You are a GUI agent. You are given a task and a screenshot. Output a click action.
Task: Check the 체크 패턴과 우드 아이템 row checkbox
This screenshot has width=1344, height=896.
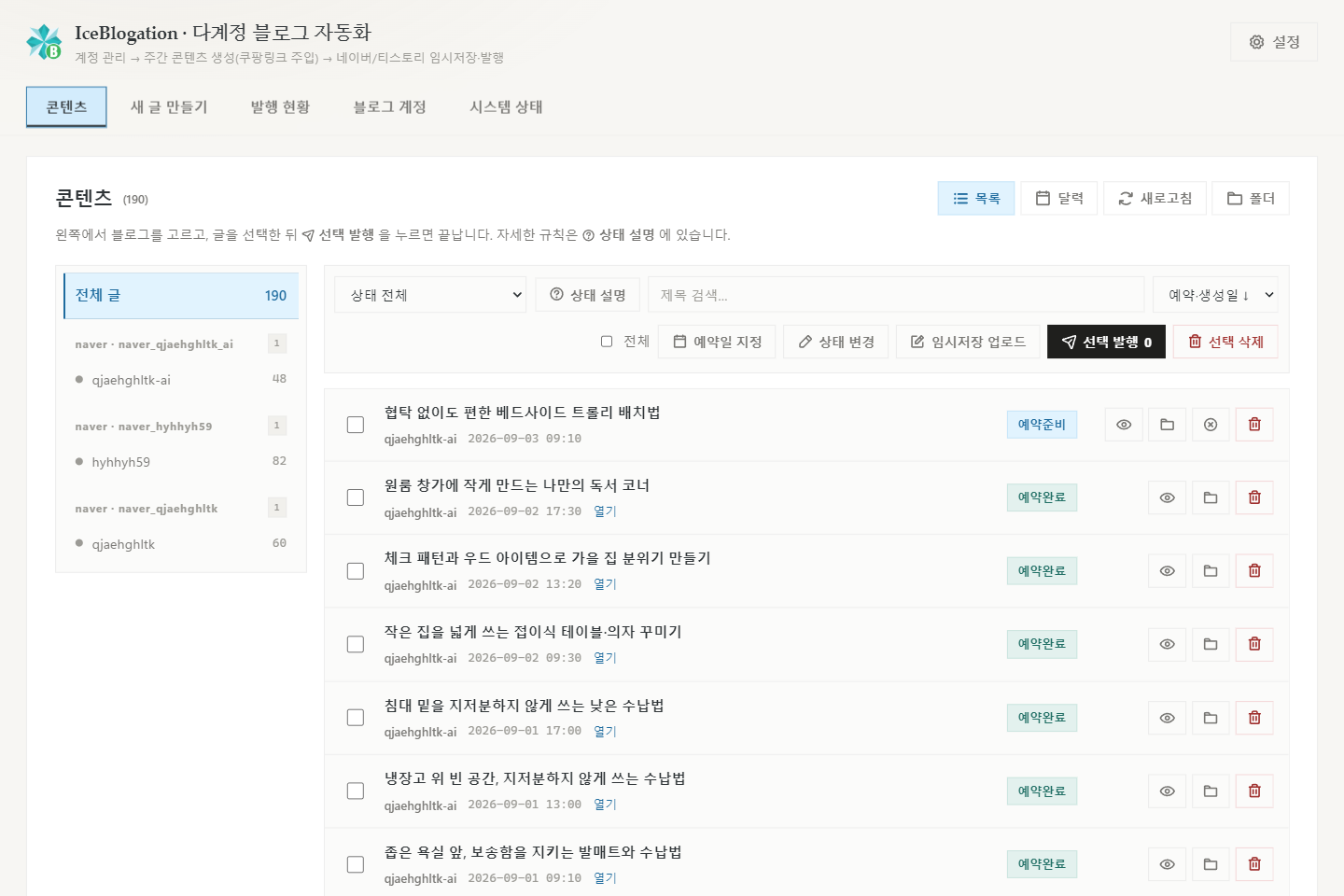[356, 571]
